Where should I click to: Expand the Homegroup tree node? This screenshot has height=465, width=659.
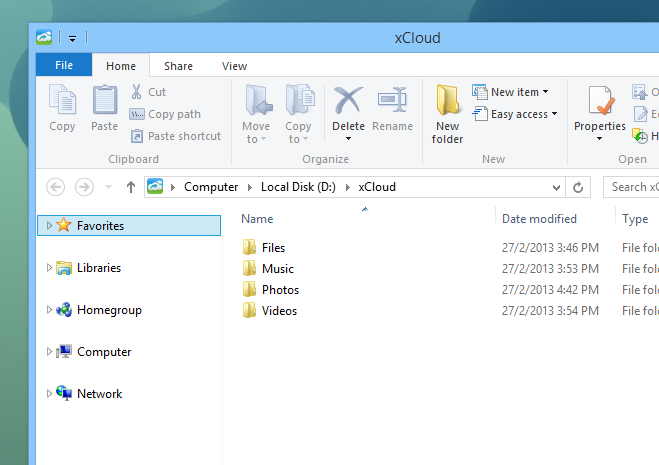[x=49, y=309]
